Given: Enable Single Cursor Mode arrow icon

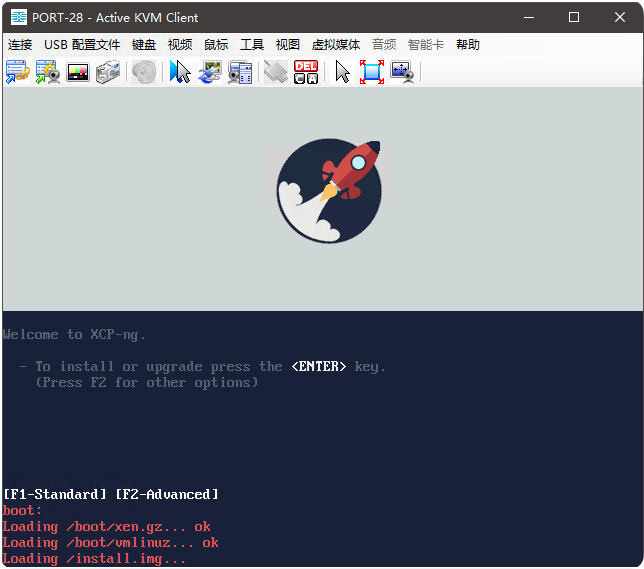Looking at the screenshot, I should [342, 72].
